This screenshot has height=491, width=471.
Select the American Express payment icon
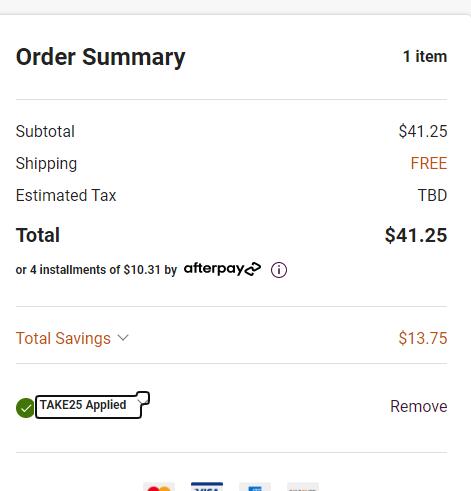pos(255,487)
